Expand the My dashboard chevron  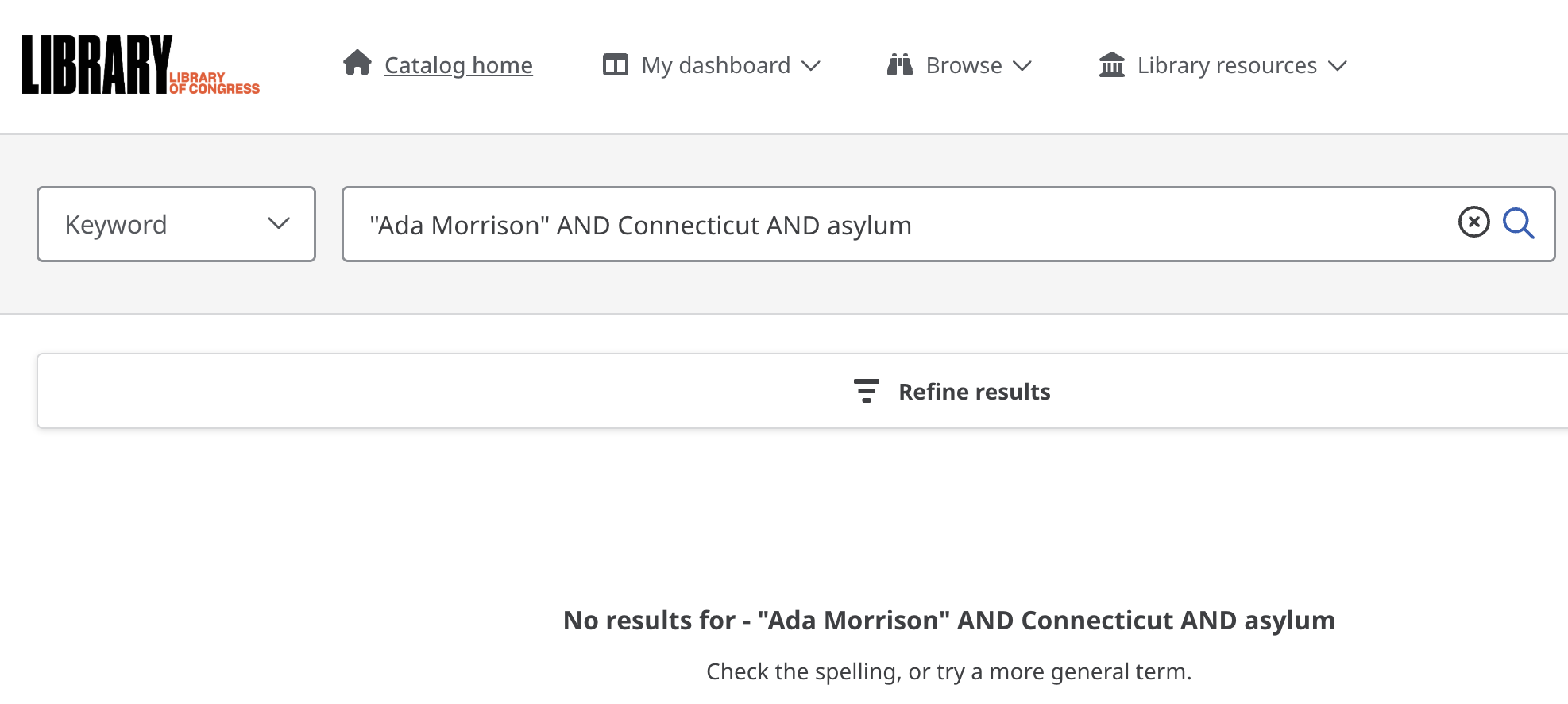[811, 65]
